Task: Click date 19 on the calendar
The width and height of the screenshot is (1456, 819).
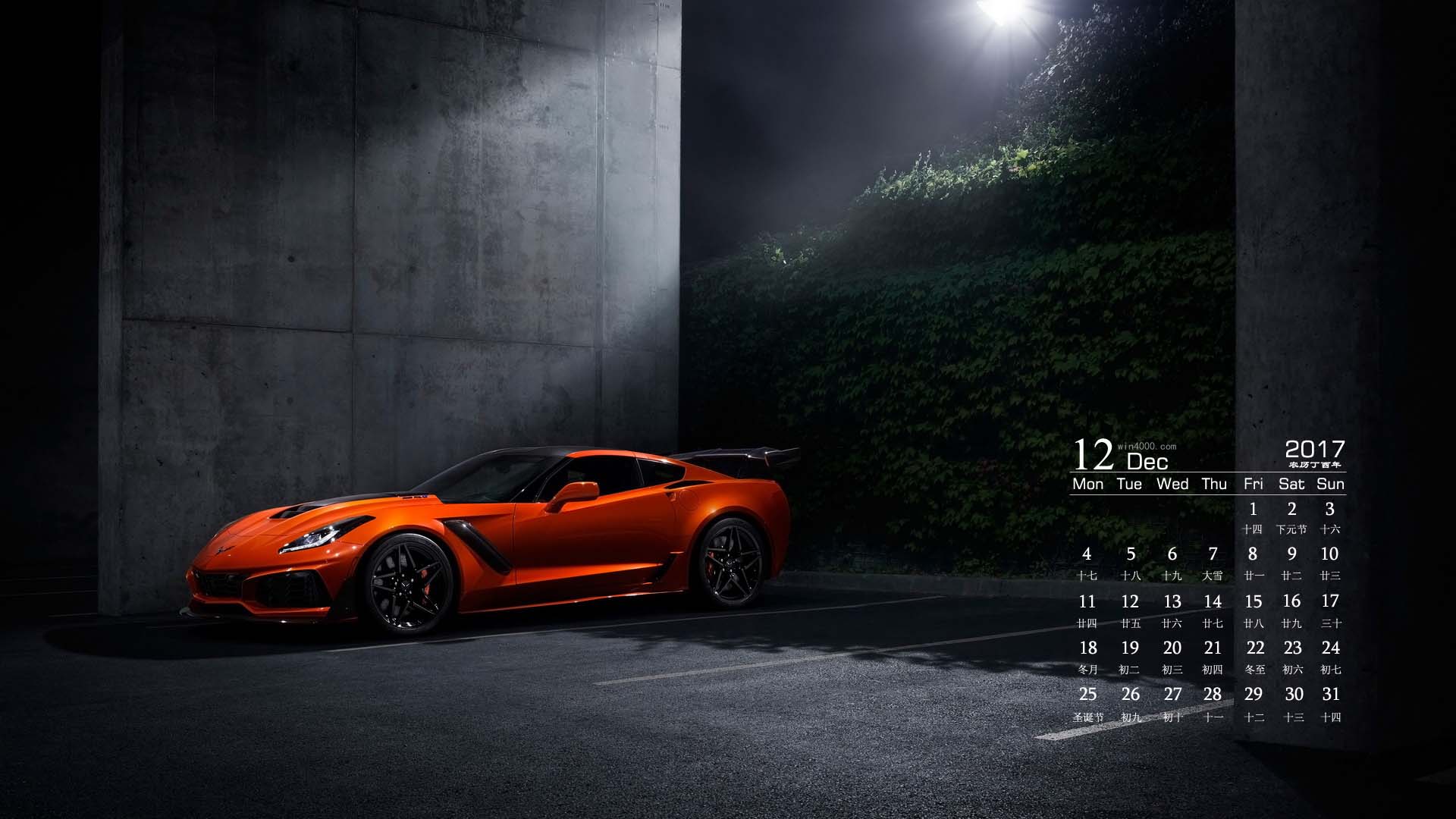Action: coord(1130,648)
